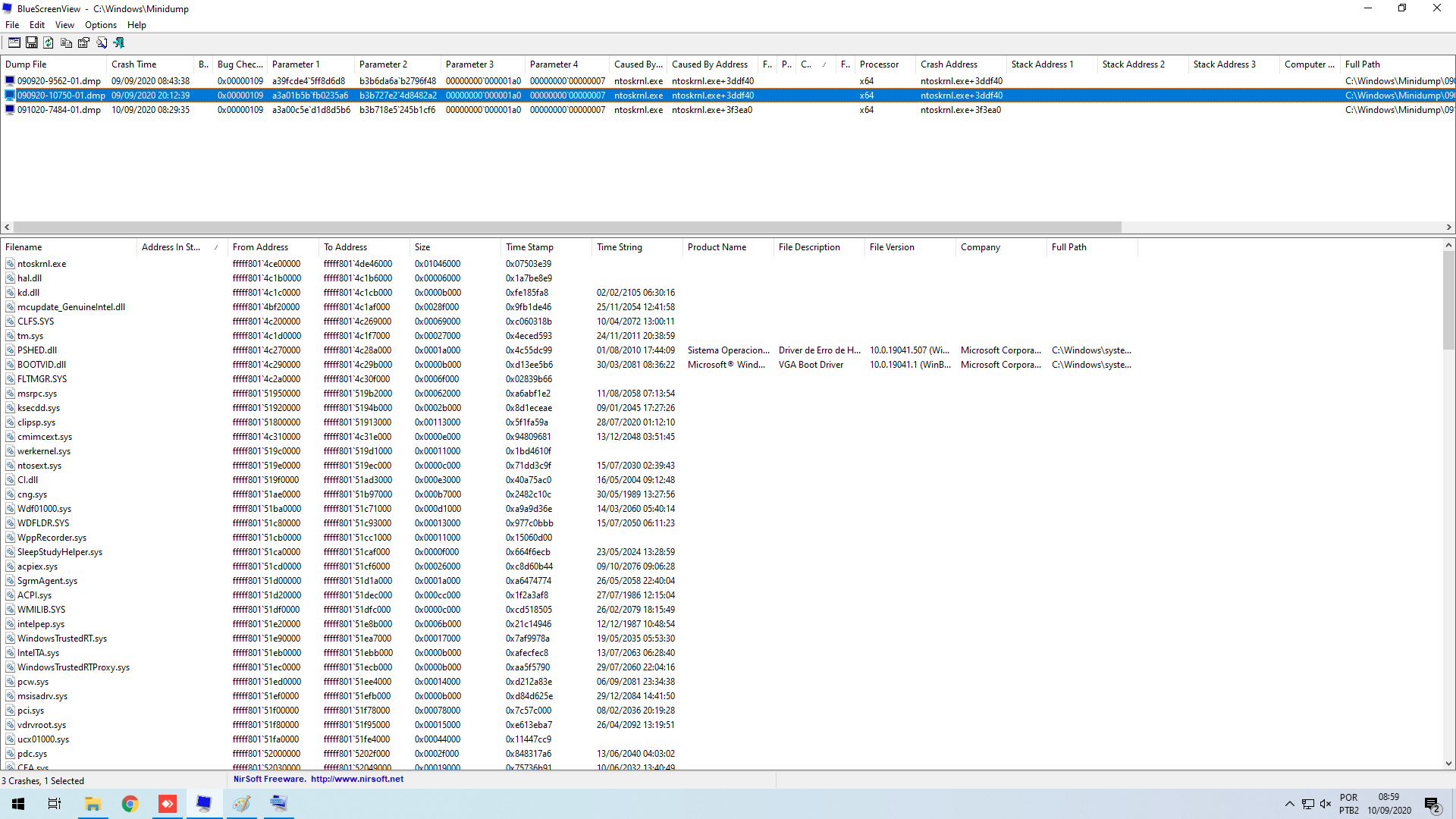Switch to Google Chrome in the taskbar
The height and width of the screenshot is (819, 1456).
tap(130, 804)
